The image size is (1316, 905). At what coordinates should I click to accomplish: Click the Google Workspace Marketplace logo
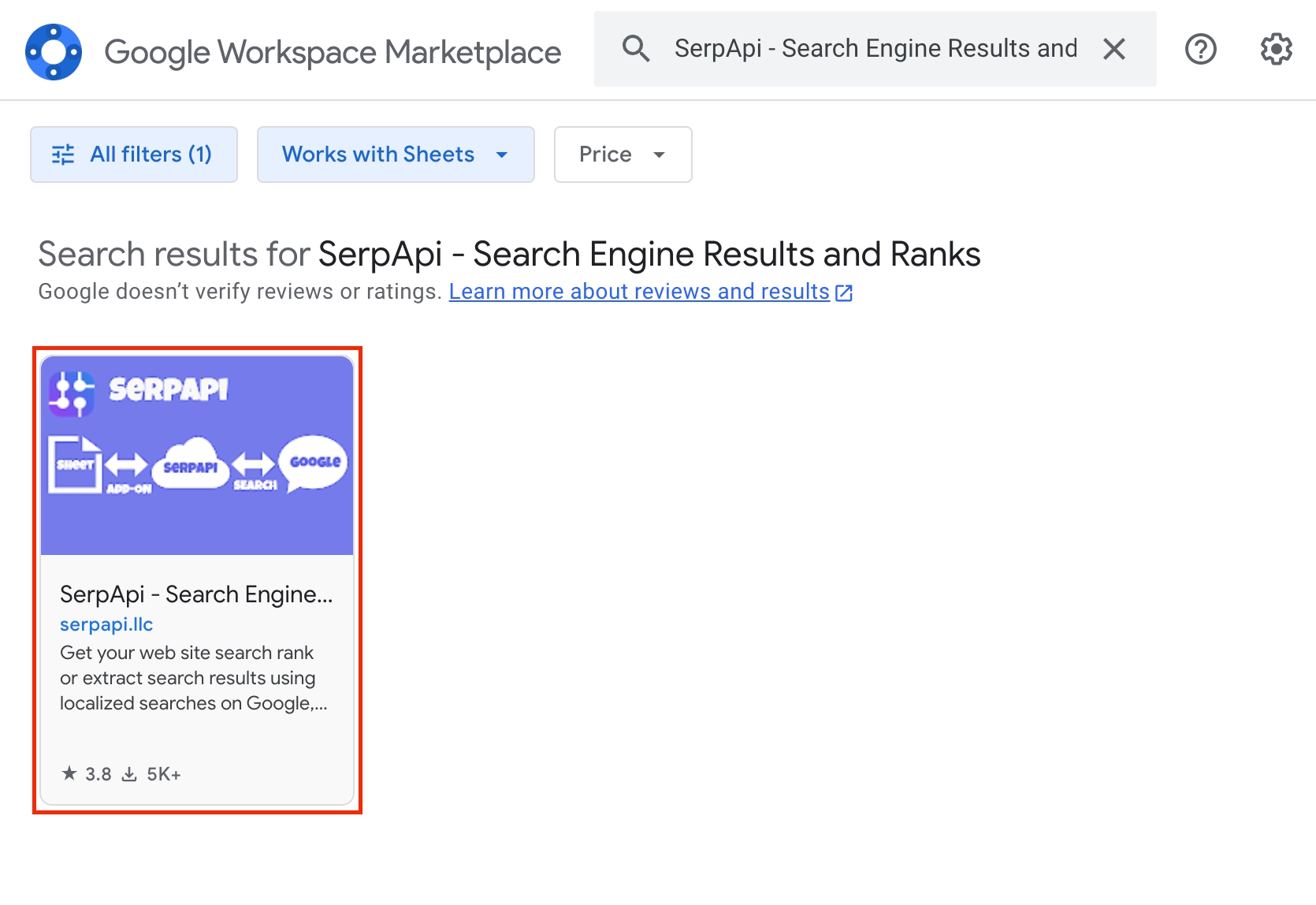tap(54, 52)
